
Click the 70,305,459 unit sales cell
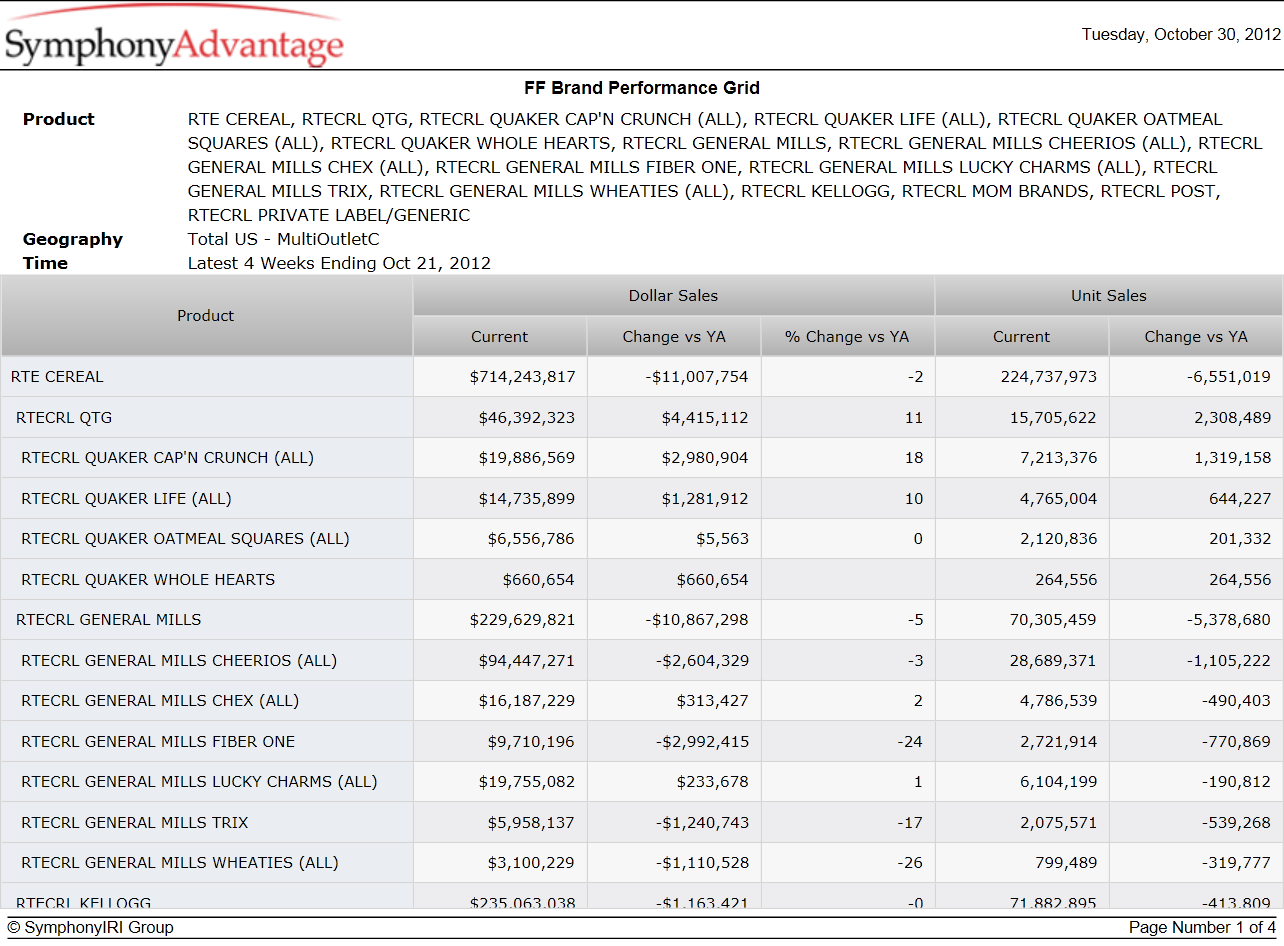click(x=1022, y=620)
